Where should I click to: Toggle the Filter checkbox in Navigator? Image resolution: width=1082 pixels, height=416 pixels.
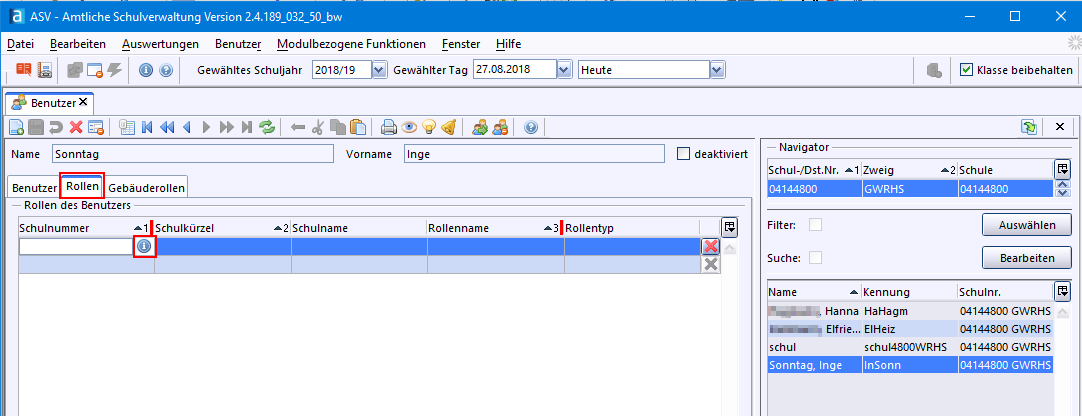tap(815, 225)
